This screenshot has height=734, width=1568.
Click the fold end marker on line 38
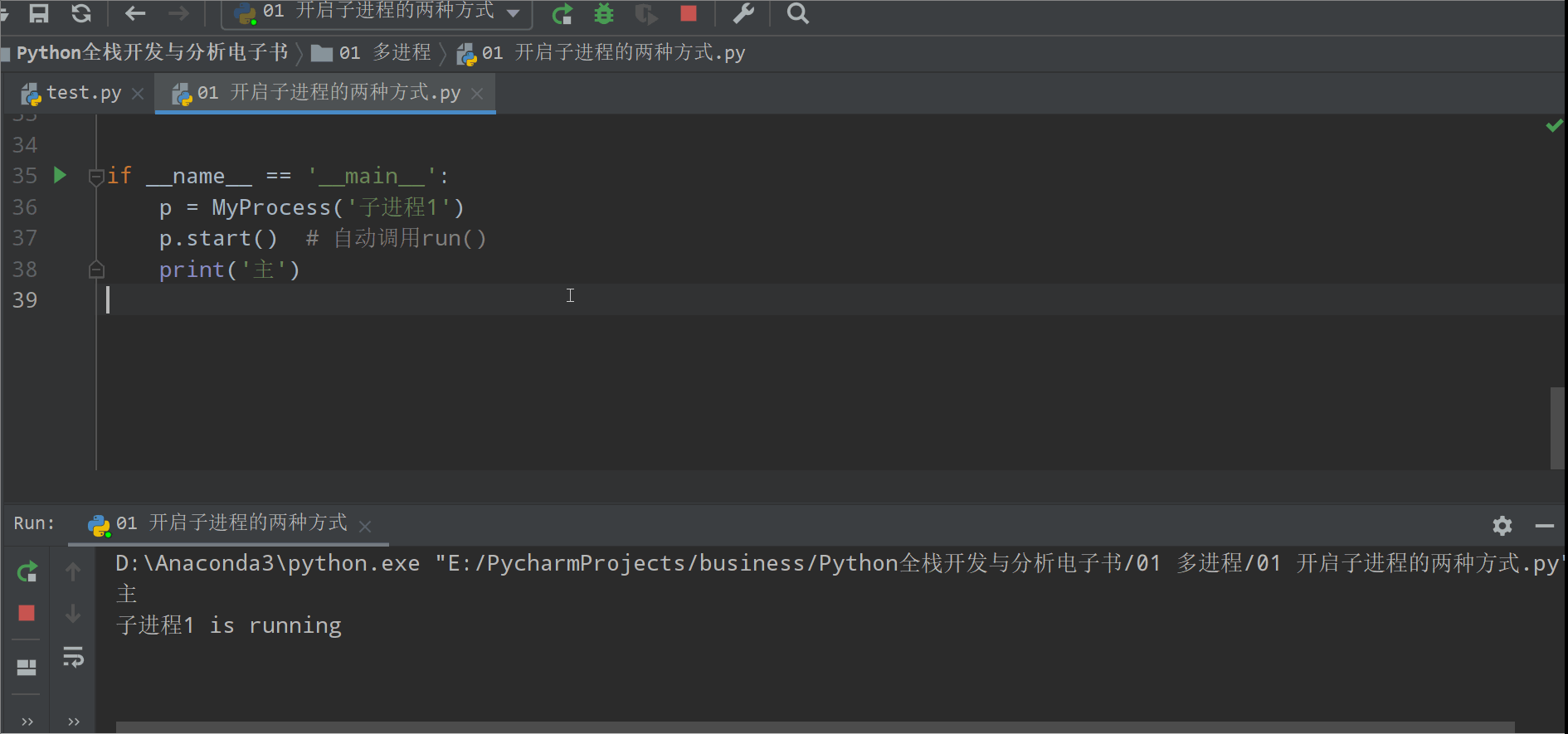(x=96, y=269)
